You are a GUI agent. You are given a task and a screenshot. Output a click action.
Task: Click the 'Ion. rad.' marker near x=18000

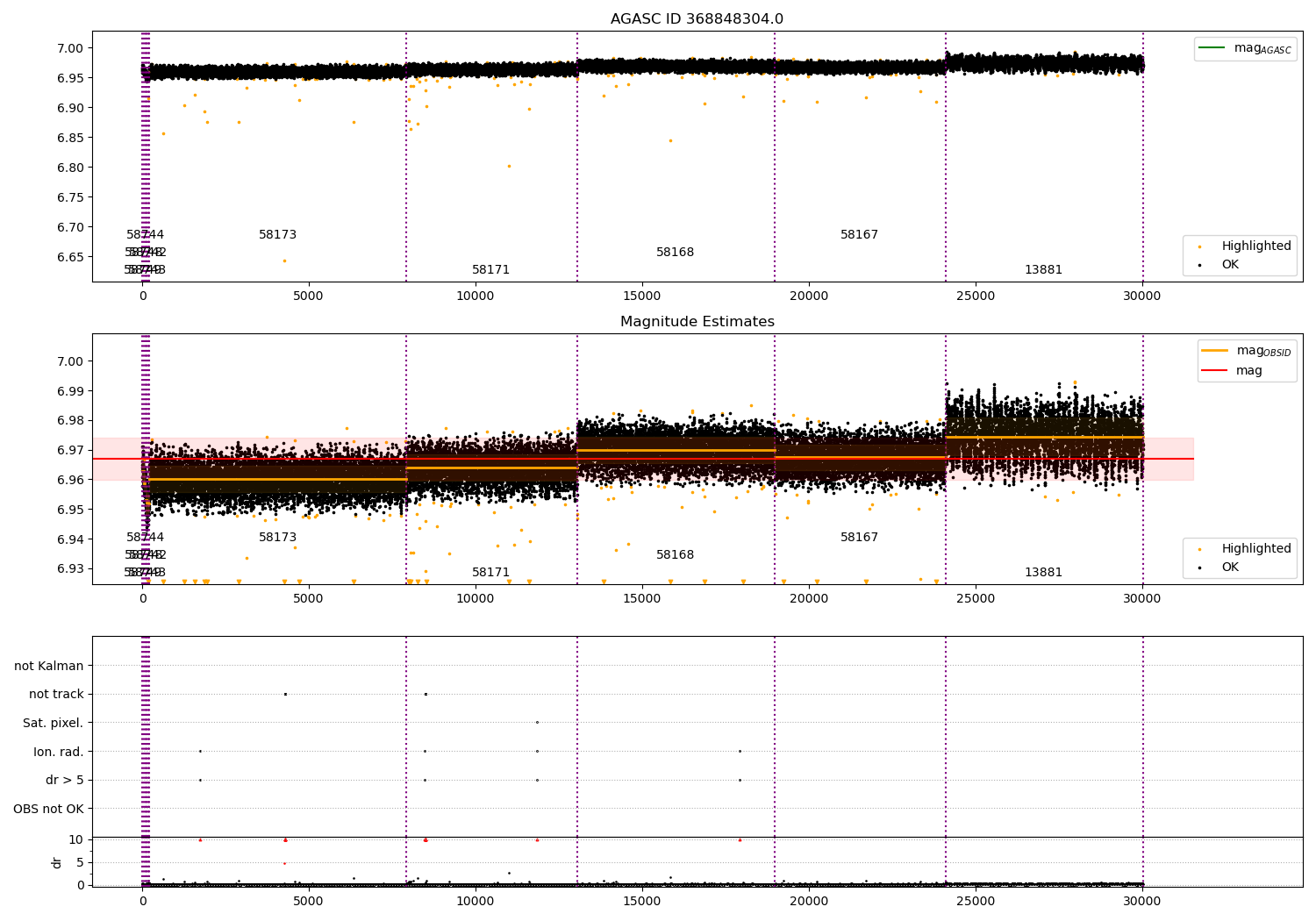click(740, 751)
